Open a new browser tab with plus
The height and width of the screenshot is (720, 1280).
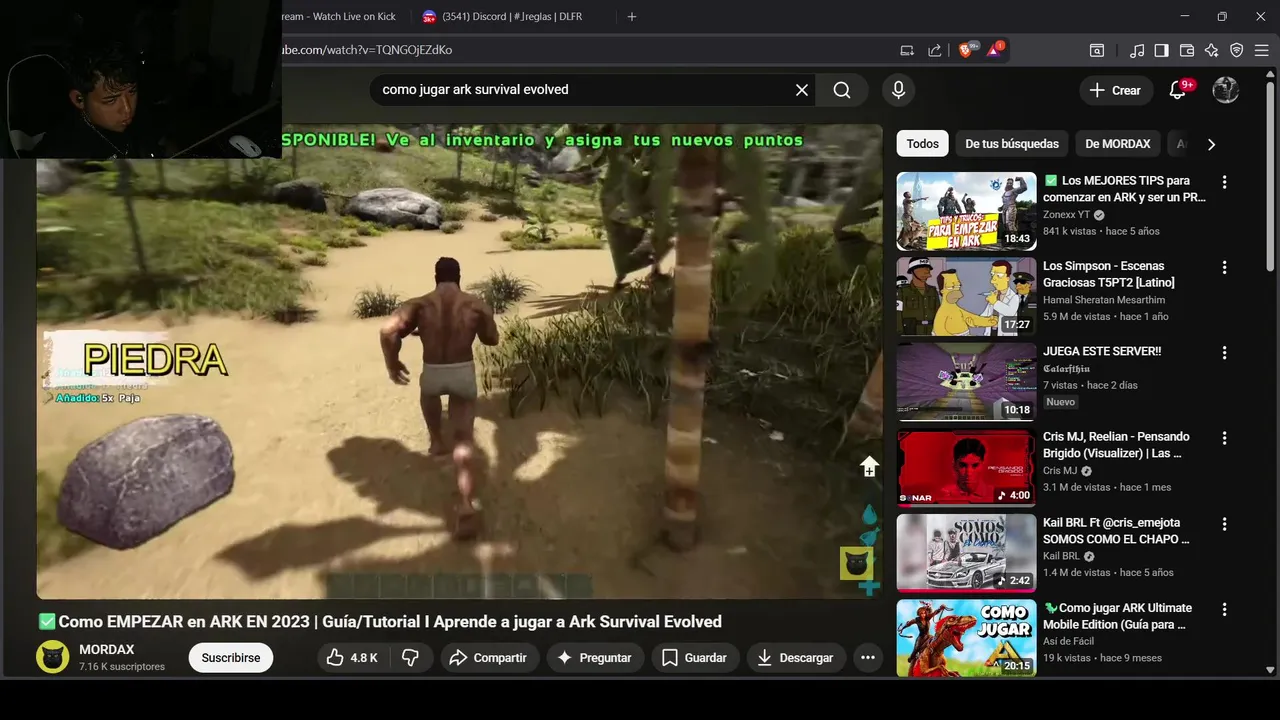631,17
